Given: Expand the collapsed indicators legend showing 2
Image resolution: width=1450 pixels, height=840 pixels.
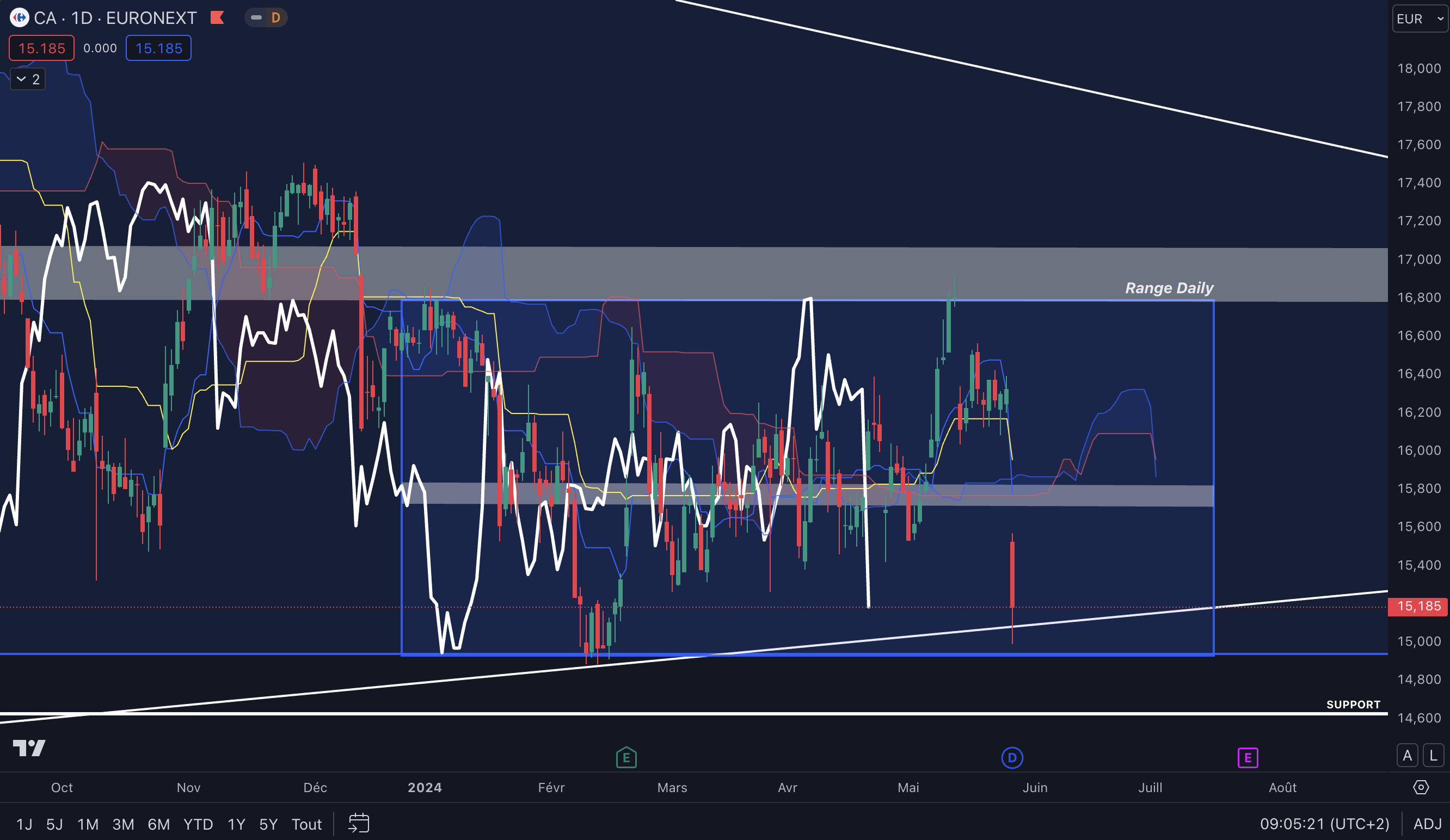Looking at the screenshot, I should tap(28, 79).
